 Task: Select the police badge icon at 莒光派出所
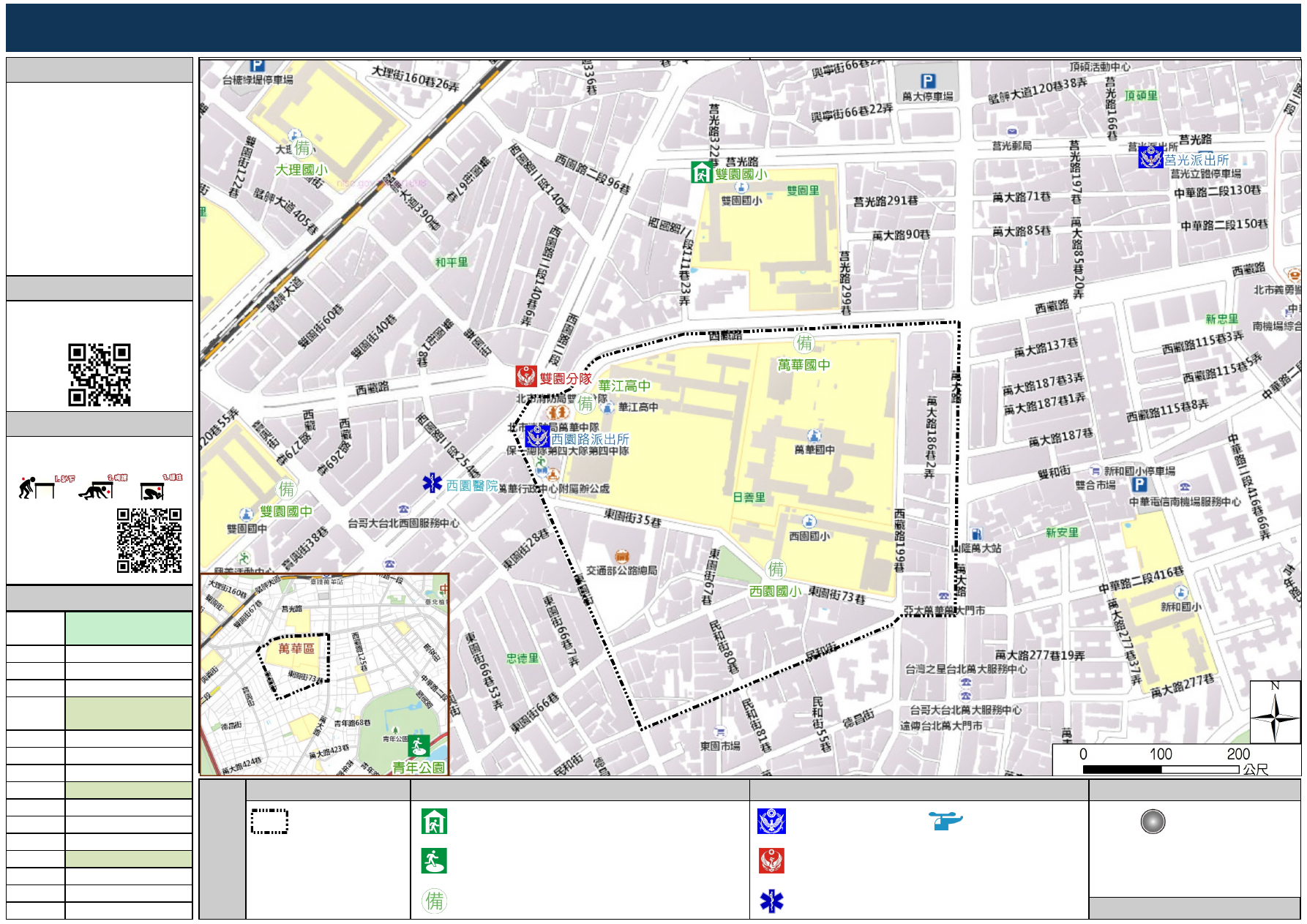point(1150,157)
